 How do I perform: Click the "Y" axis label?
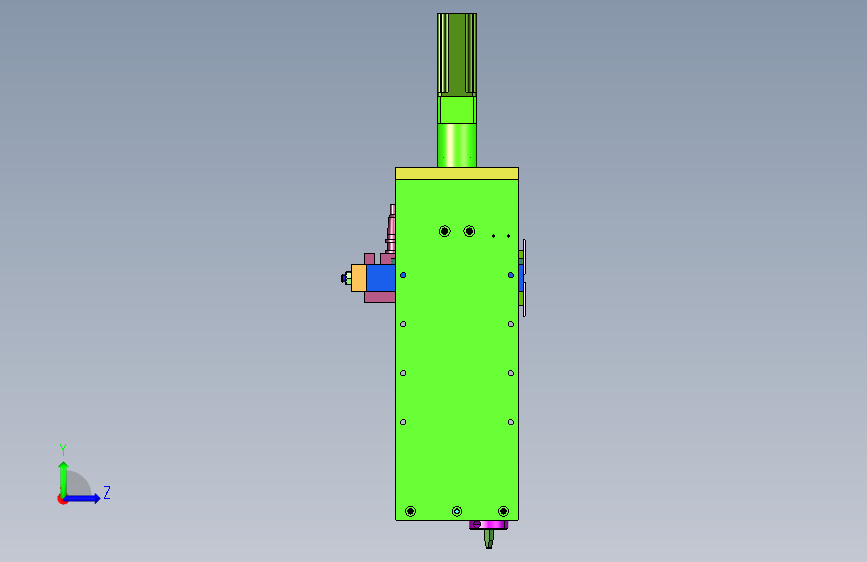tap(63, 449)
